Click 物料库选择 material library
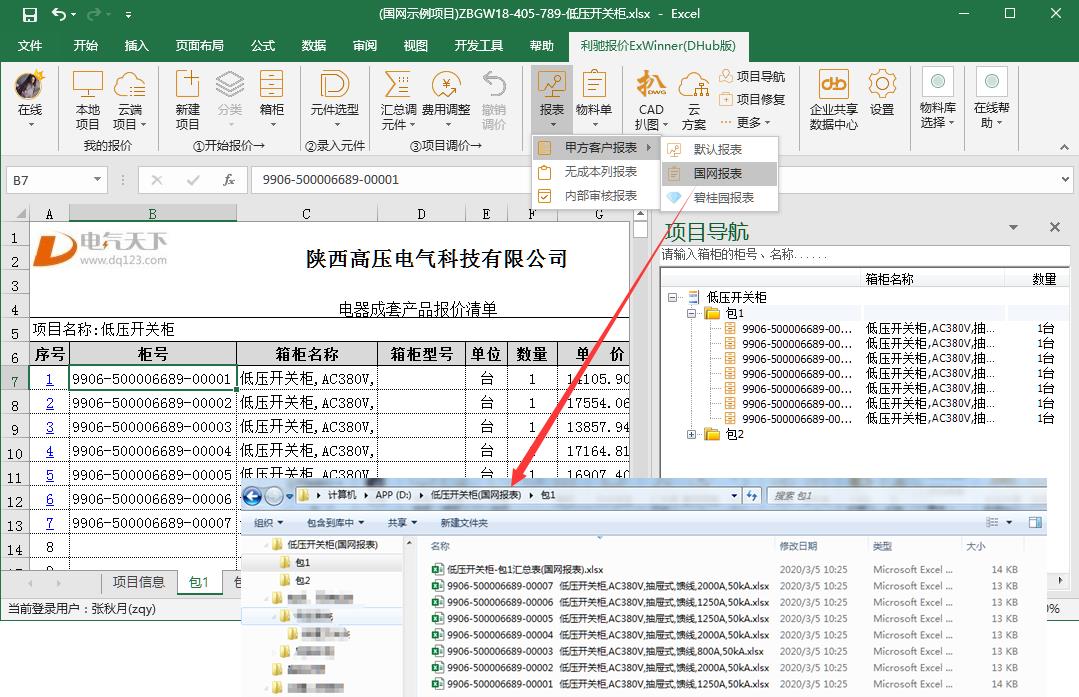 [x=937, y=98]
